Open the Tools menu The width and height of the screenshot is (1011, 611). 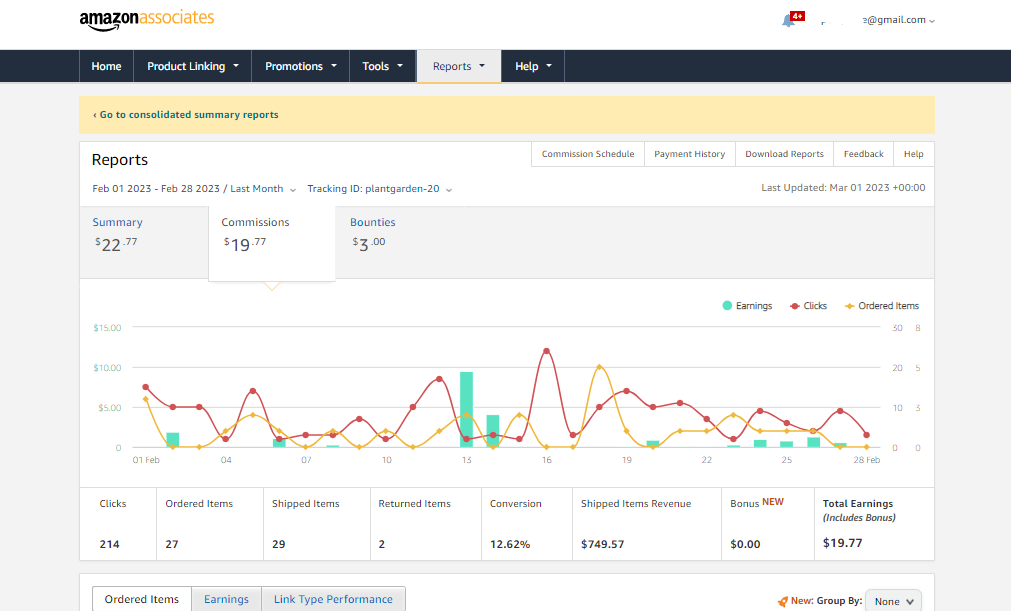(382, 66)
